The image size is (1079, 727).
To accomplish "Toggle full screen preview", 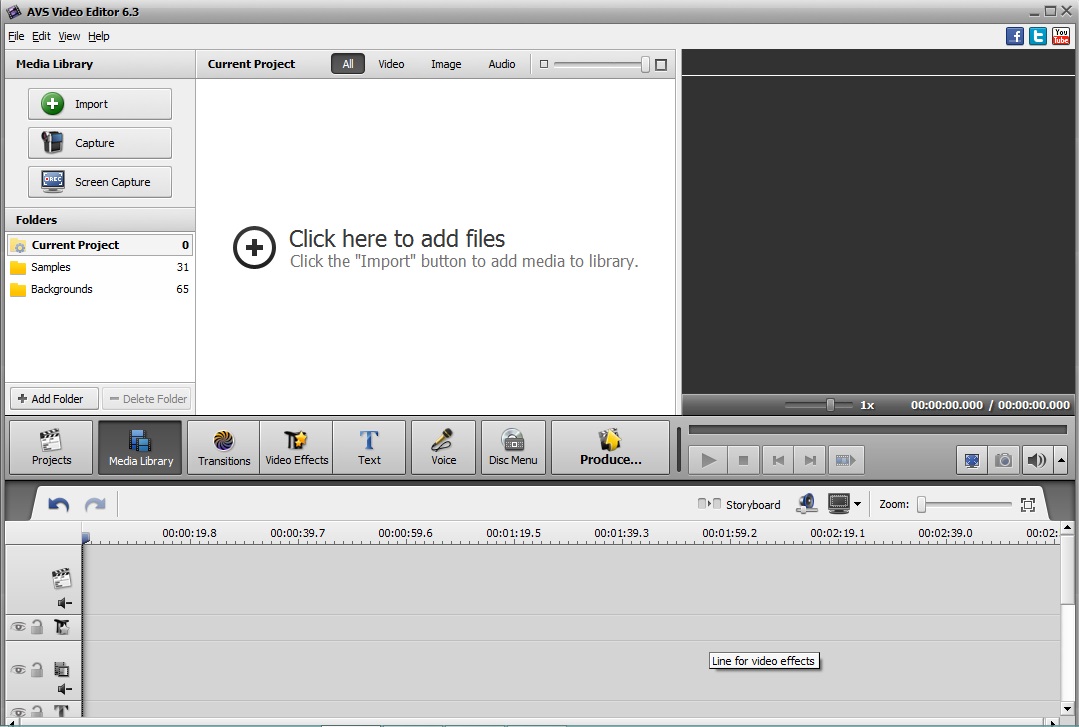I will (972, 460).
